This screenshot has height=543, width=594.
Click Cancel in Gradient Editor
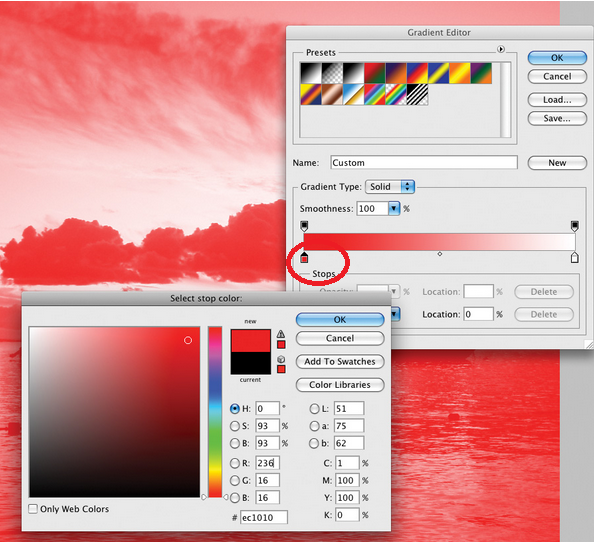(x=557, y=76)
